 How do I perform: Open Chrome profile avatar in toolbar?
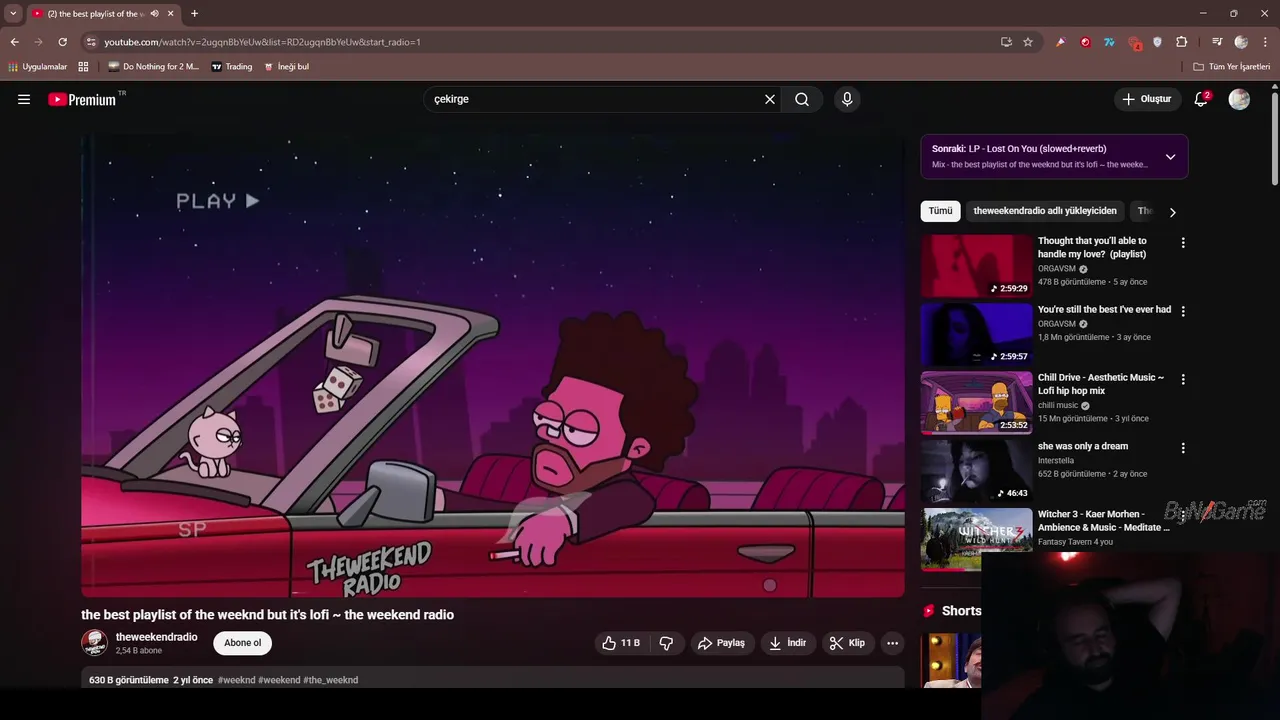[1241, 42]
